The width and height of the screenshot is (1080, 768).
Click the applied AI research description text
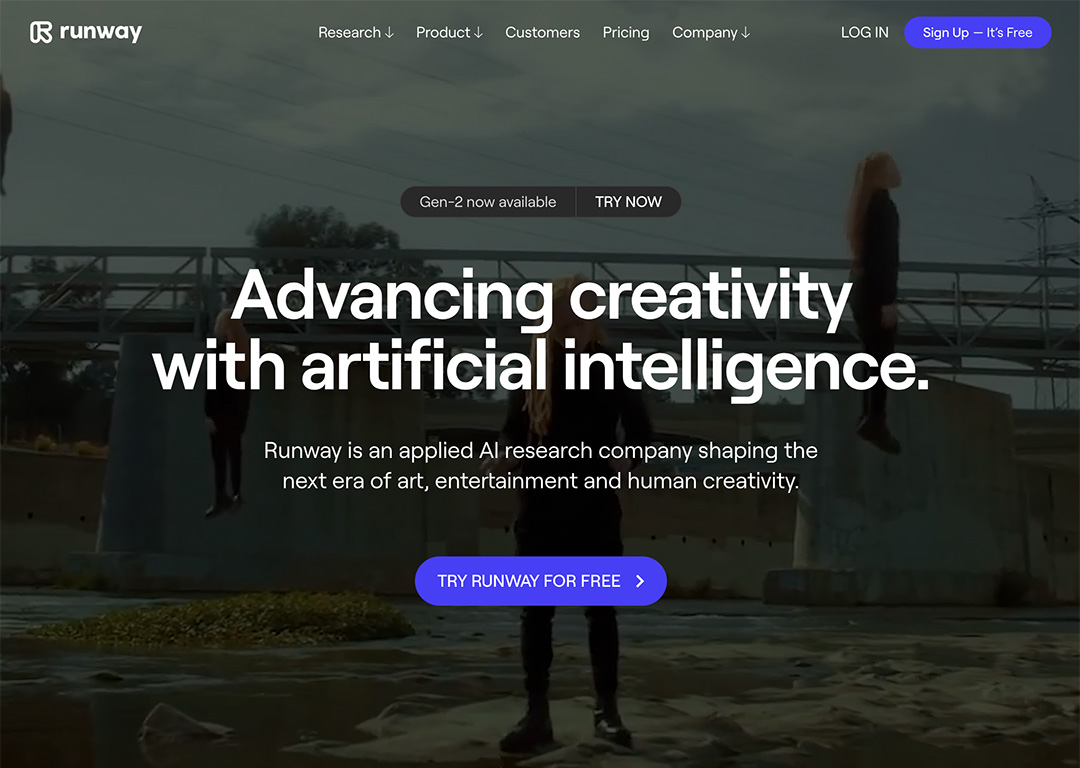point(541,466)
